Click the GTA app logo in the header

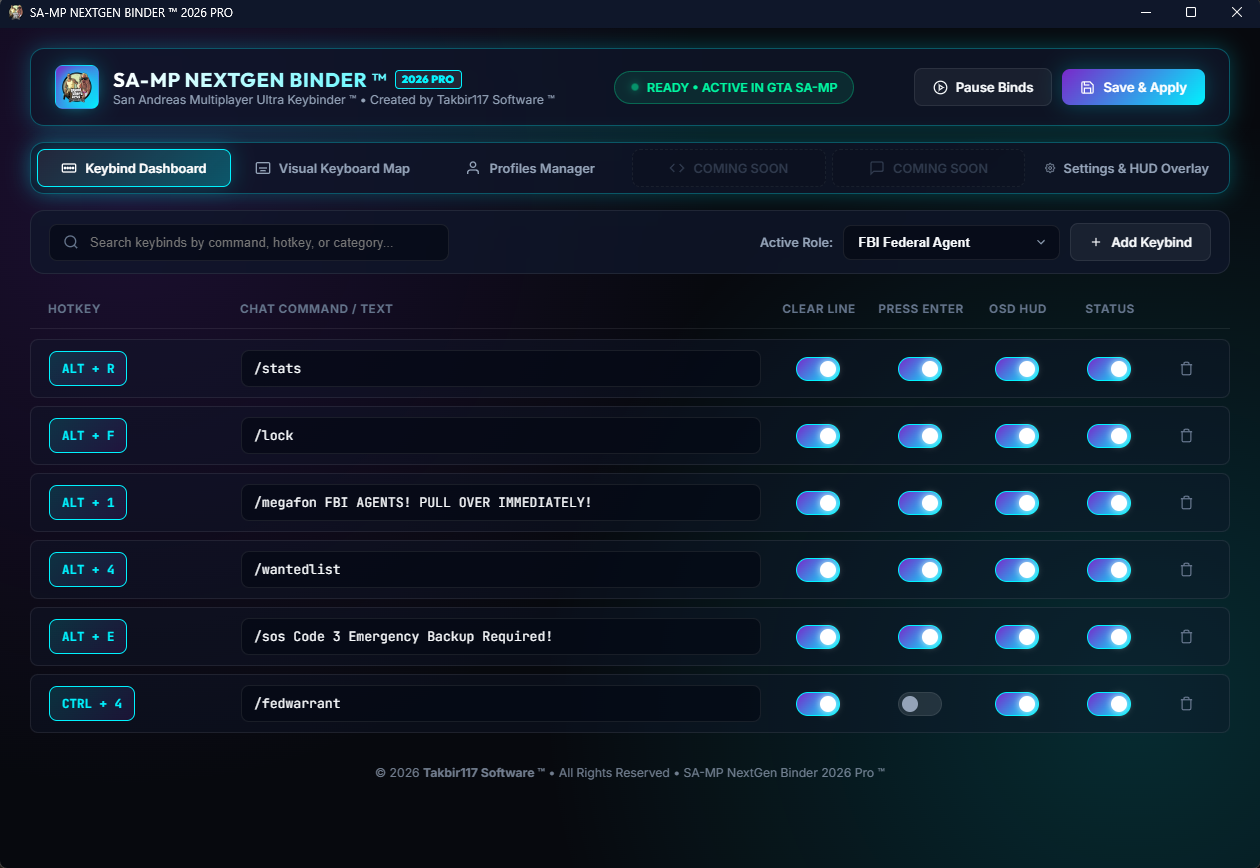click(77, 87)
